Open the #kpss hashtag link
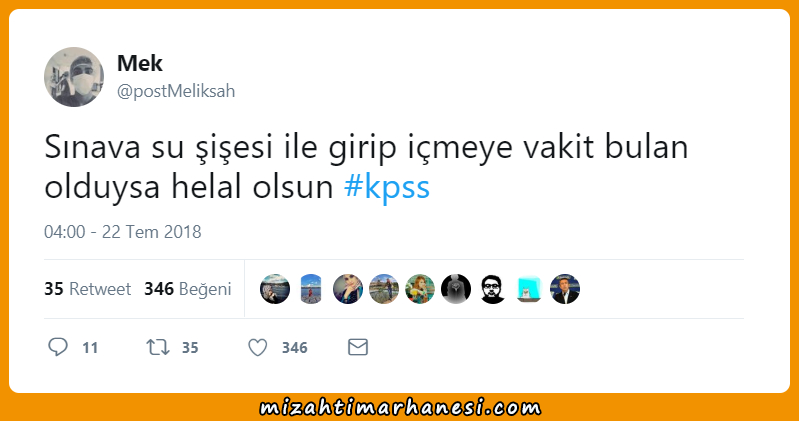Image resolution: width=799 pixels, height=421 pixels. tap(387, 187)
